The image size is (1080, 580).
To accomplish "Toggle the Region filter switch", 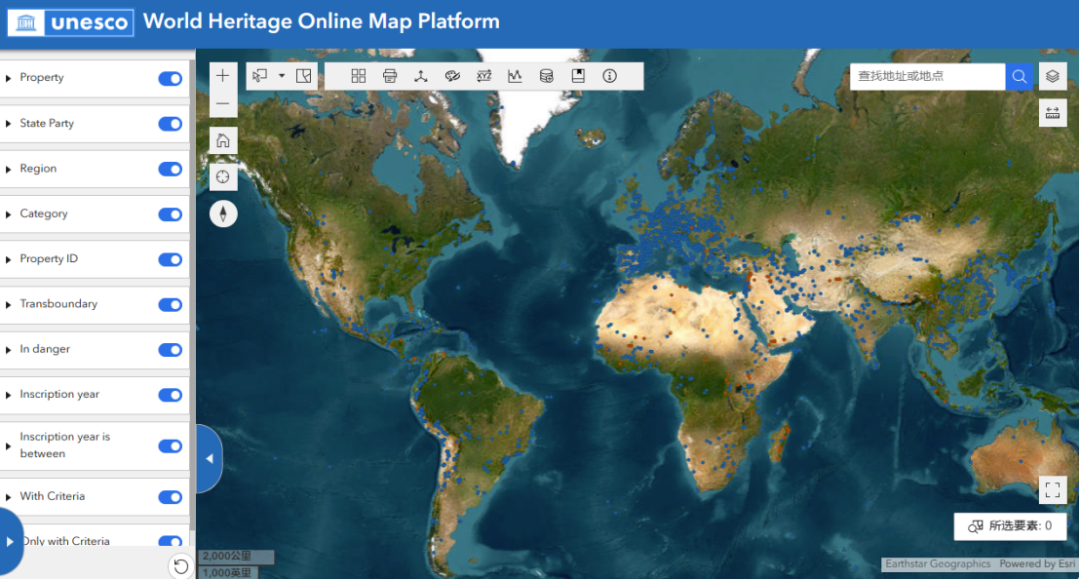I will click(170, 169).
